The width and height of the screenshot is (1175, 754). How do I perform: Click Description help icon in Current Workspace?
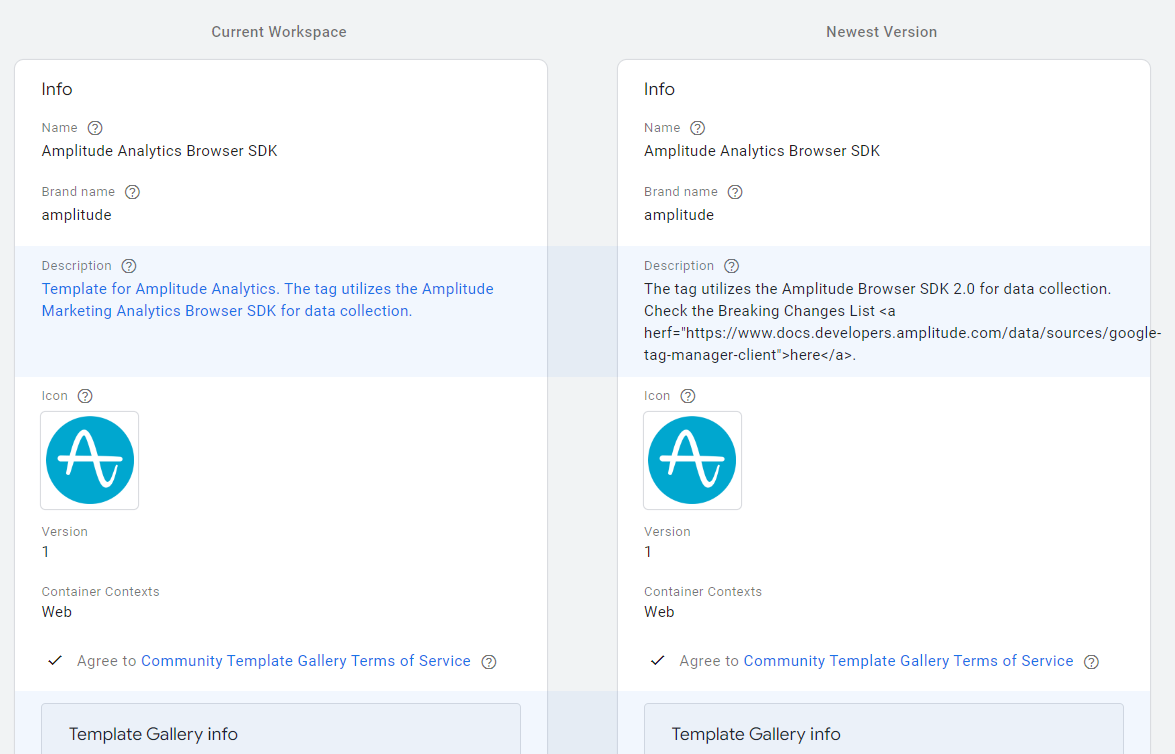pyautogui.click(x=129, y=266)
